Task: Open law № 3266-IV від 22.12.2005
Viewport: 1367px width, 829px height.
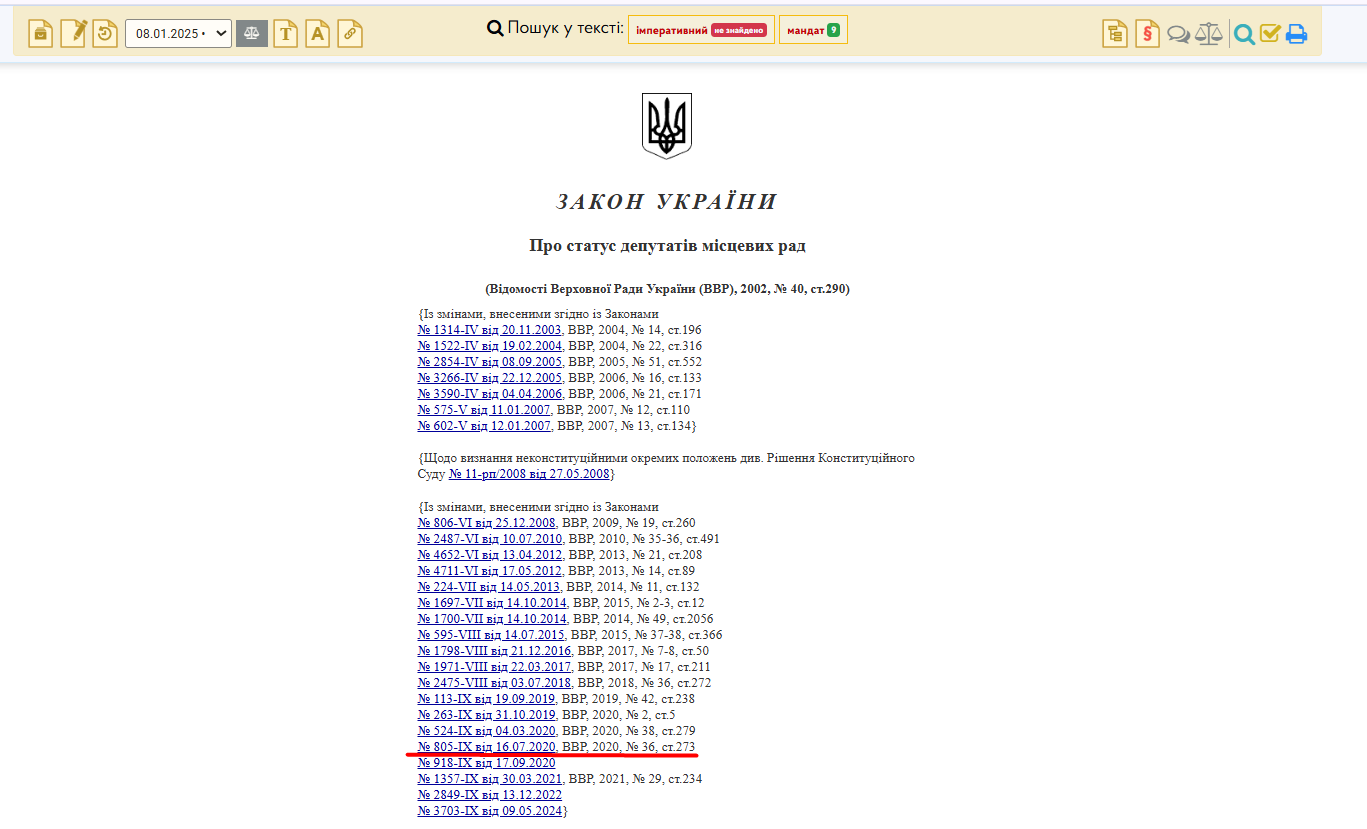Action: [x=490, y=378]
